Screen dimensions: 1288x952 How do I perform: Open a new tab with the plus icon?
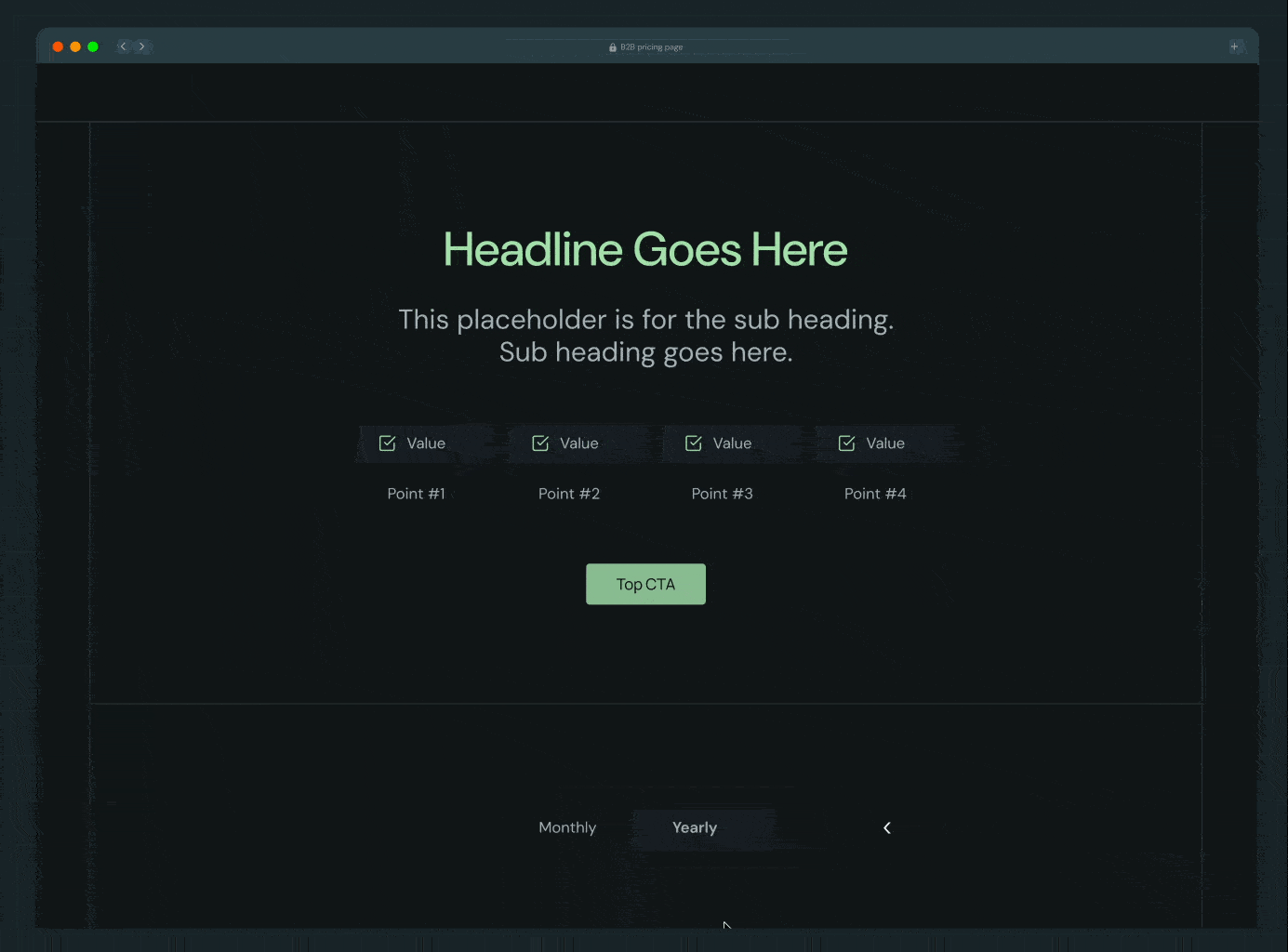coord(1235,46)
